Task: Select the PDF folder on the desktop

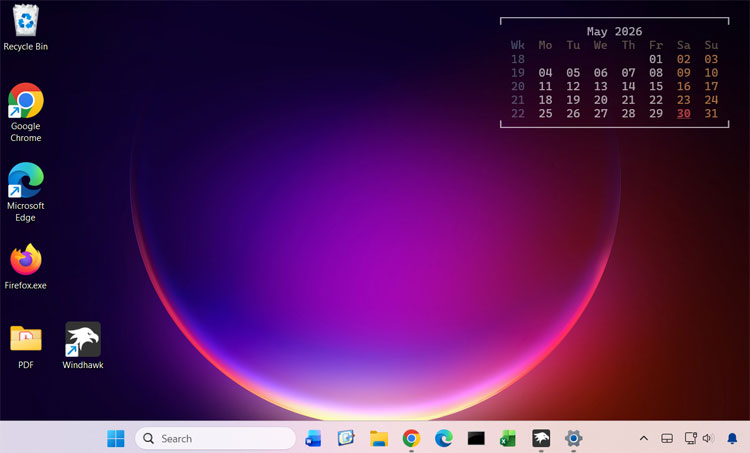Action: point(26,347)
